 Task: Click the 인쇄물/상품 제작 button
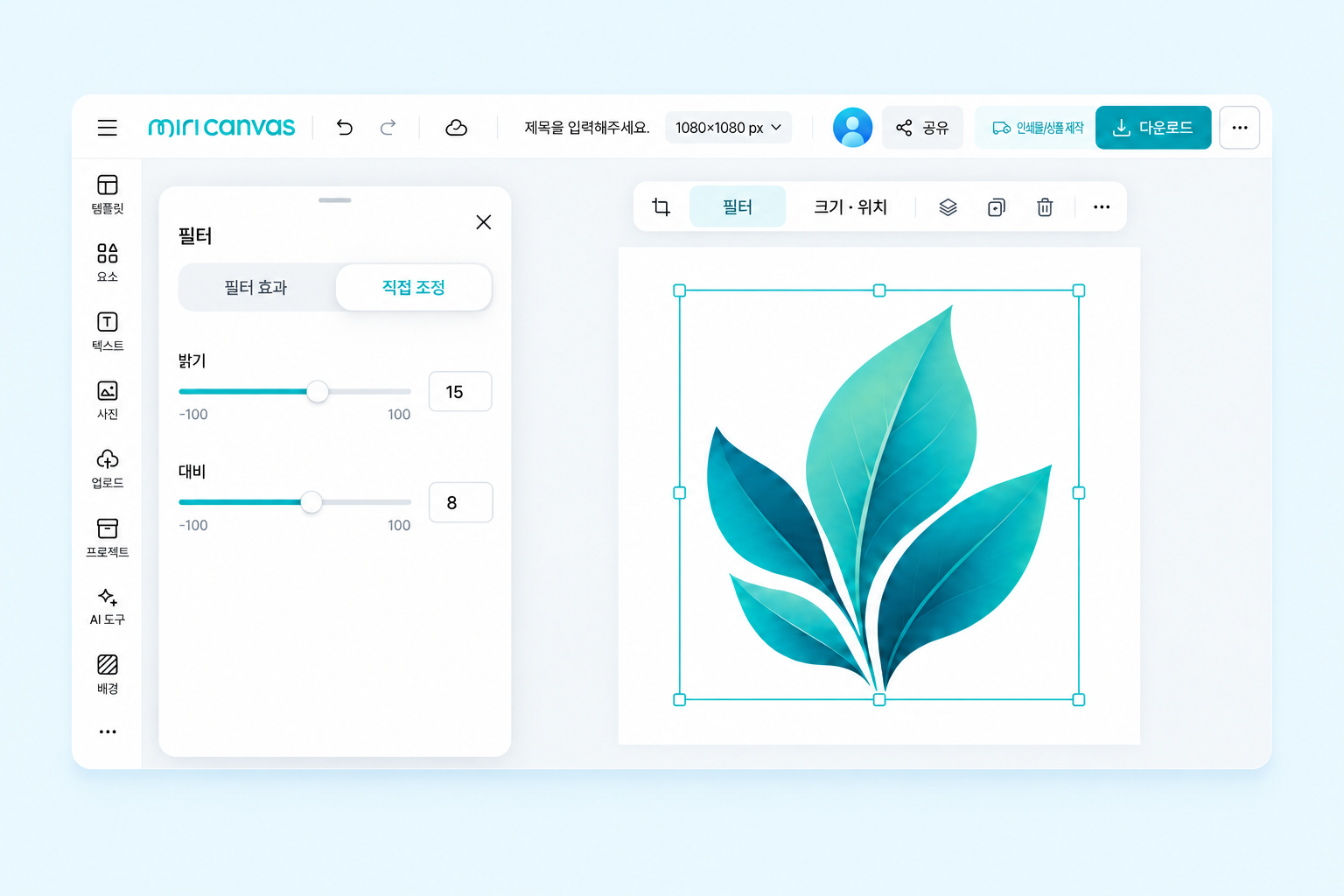1038,128
